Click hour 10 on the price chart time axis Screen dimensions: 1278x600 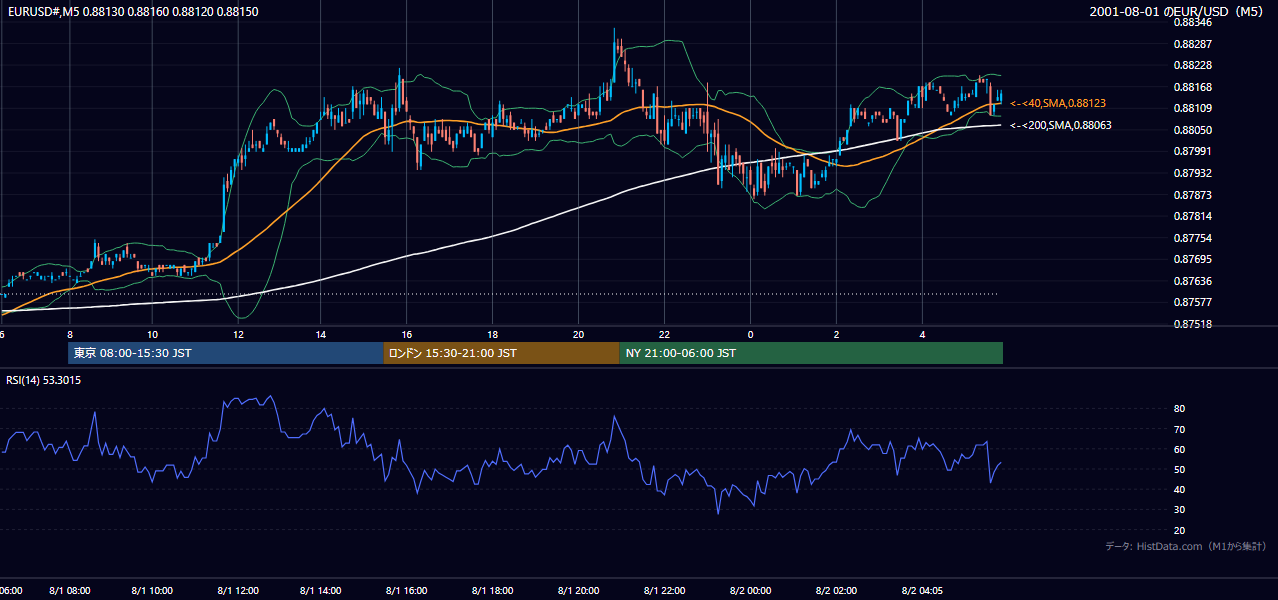(152, 334)
